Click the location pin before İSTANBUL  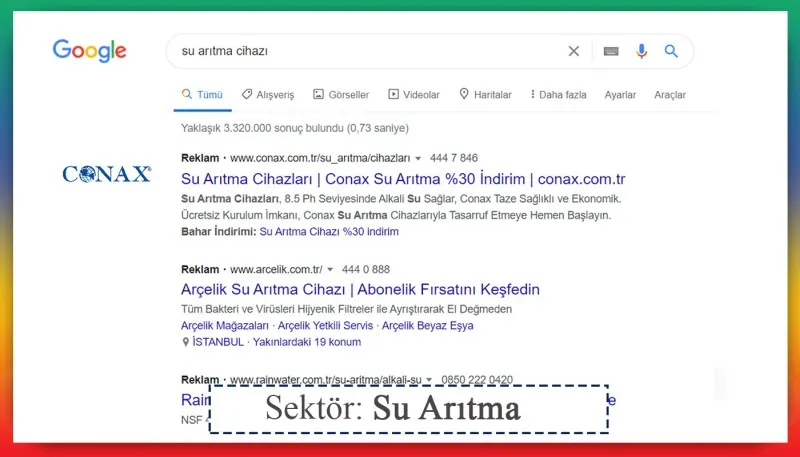pos(186,342)
